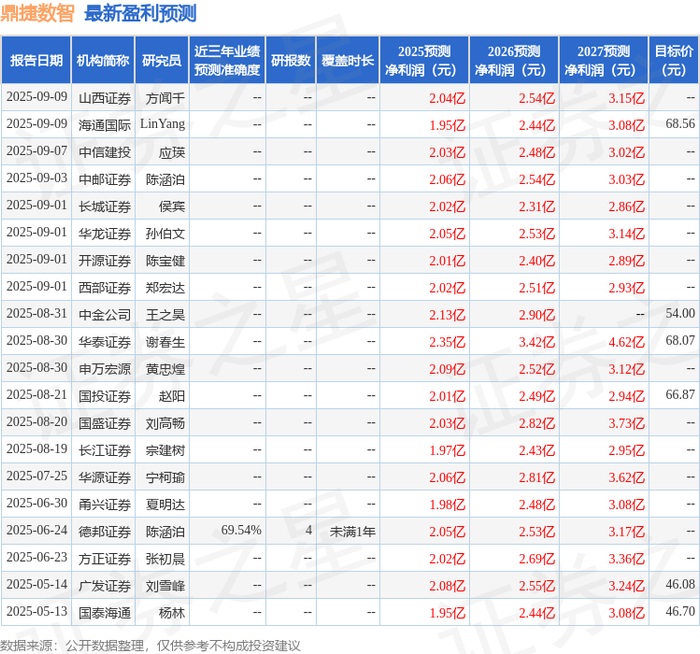
Task: Select 华泰证券 2027 profit 4.62亿
Action: (x=626, y=342)
